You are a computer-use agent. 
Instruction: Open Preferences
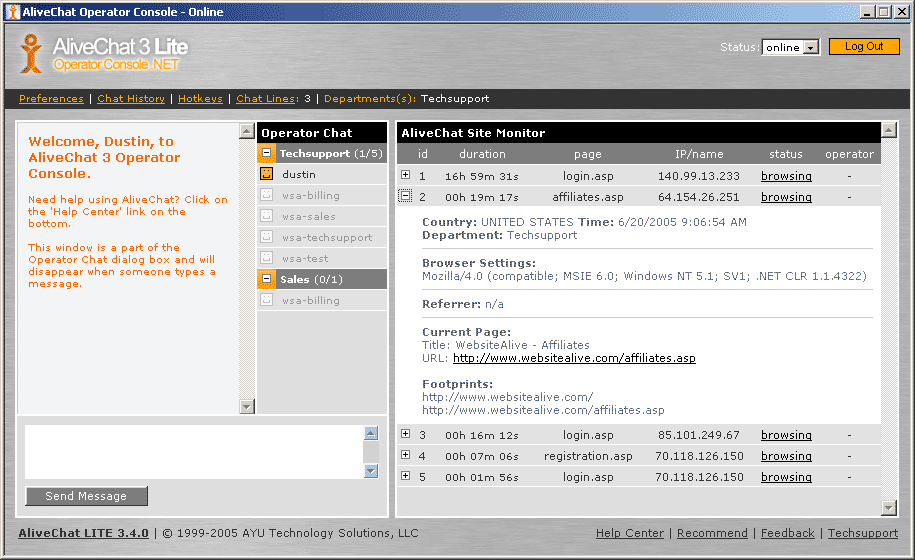(51, 99)
